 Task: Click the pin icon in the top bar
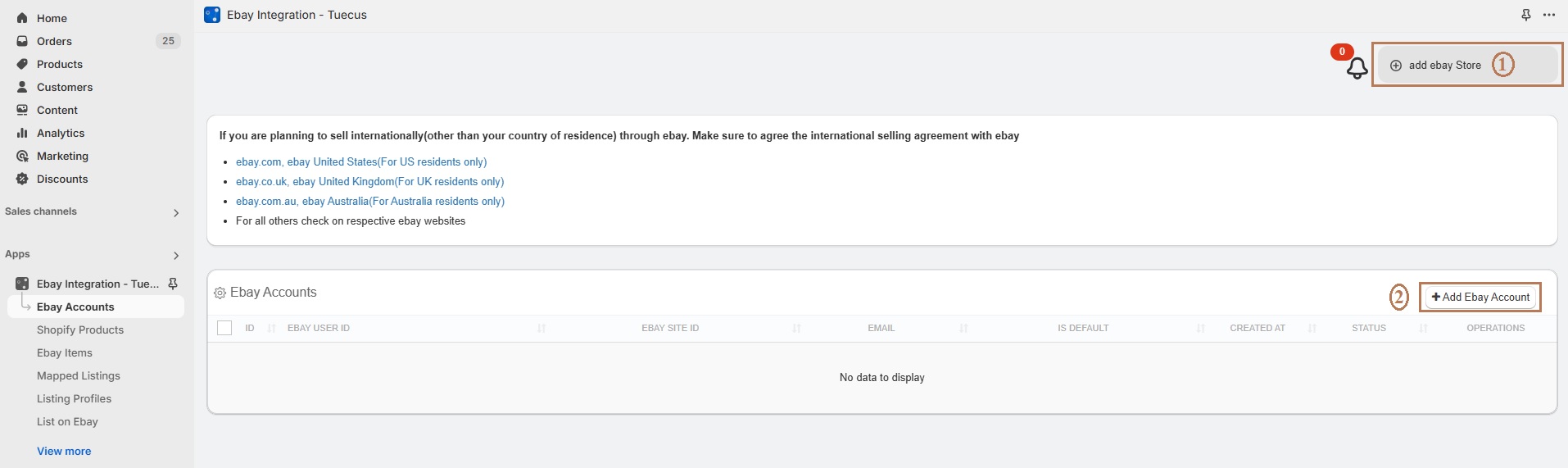(x=1525, y=15)
